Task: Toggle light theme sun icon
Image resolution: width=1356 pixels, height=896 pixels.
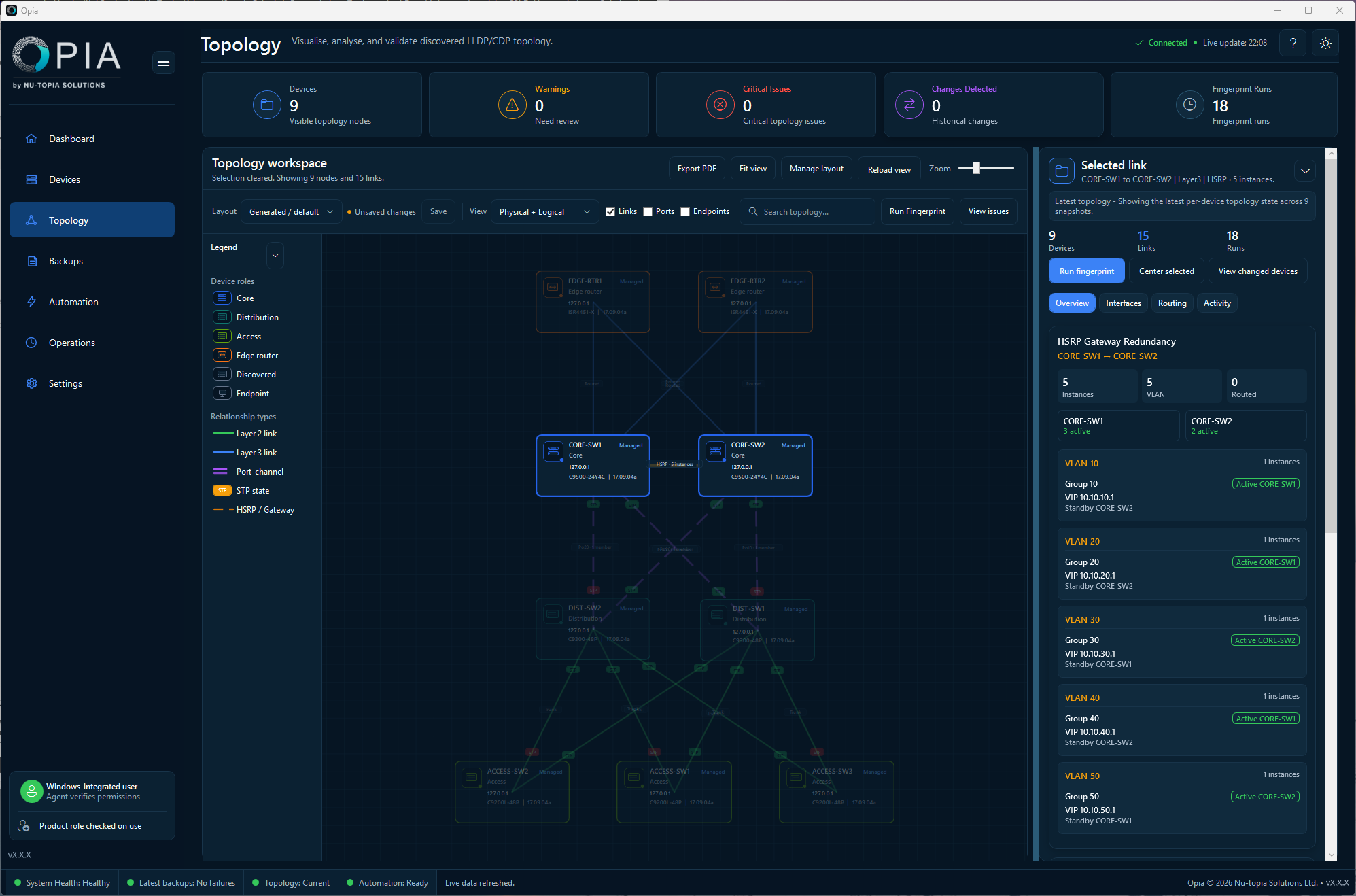Action: (x=1325, y=43)
